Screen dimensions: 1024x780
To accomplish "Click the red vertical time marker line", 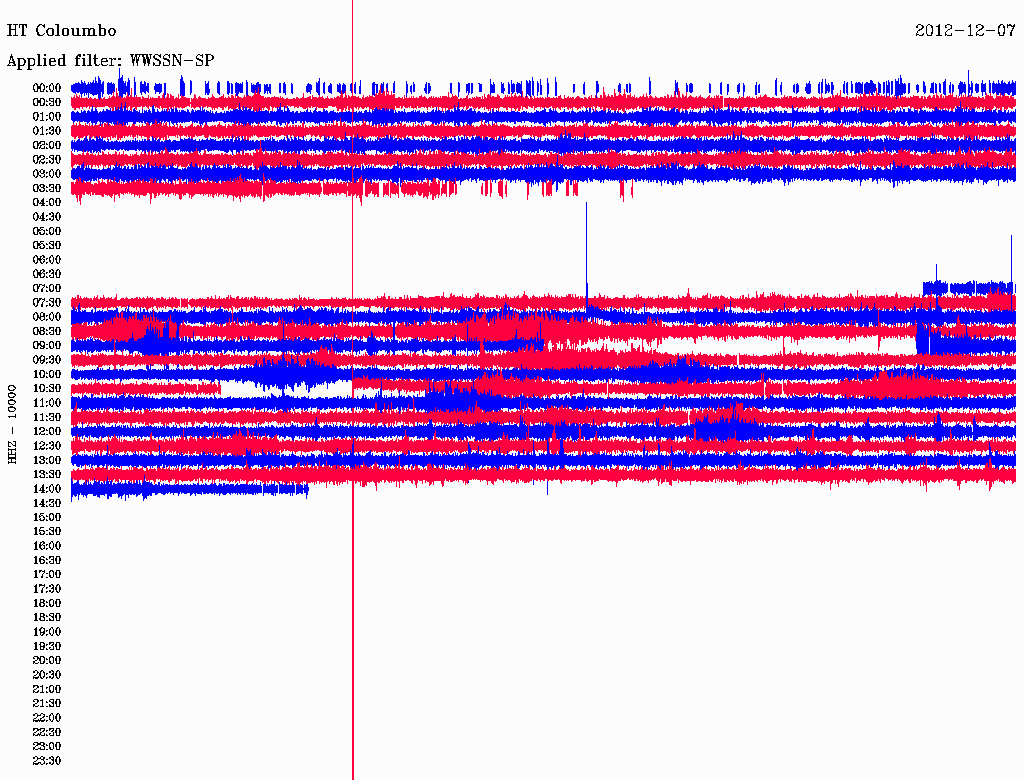I will (x=353, y=390).
